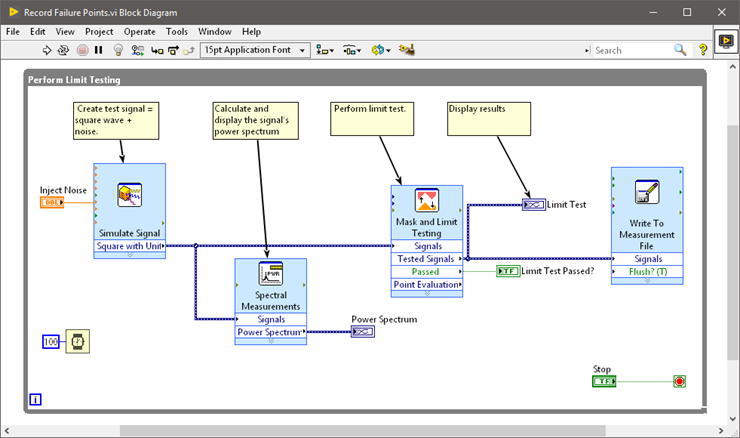Open the Operate menu
Image resolution: width=740 pixels, height=438 pixels.
(139, 31)
